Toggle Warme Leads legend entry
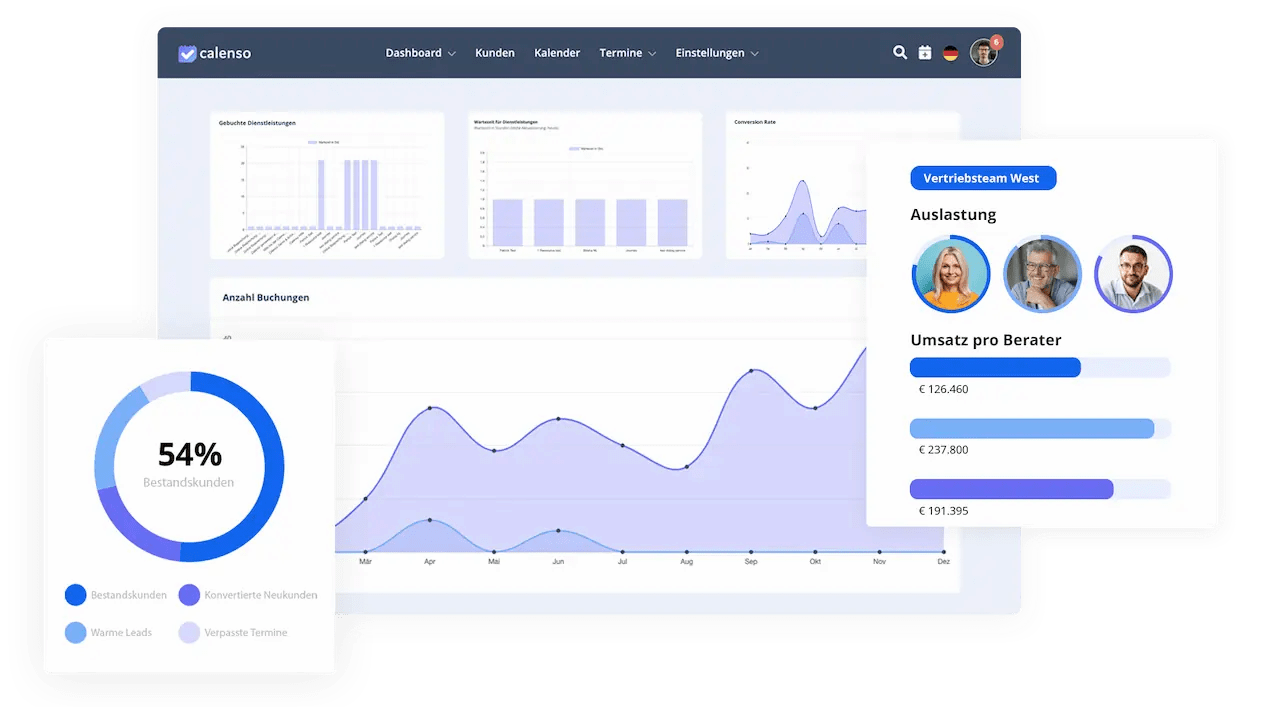 (x=108, y=632)
